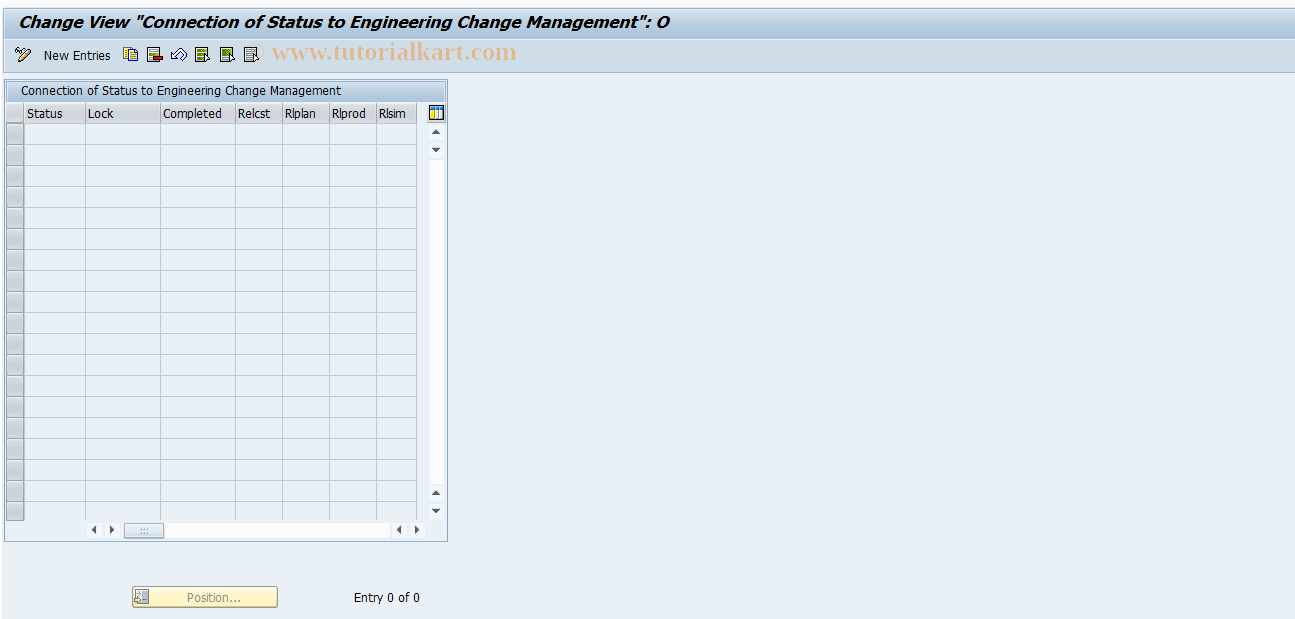This screenshot has width=1295, height=619.
Task: Click the horizontal scrollbar thumb below the table
Action: [x=144, y=530]
